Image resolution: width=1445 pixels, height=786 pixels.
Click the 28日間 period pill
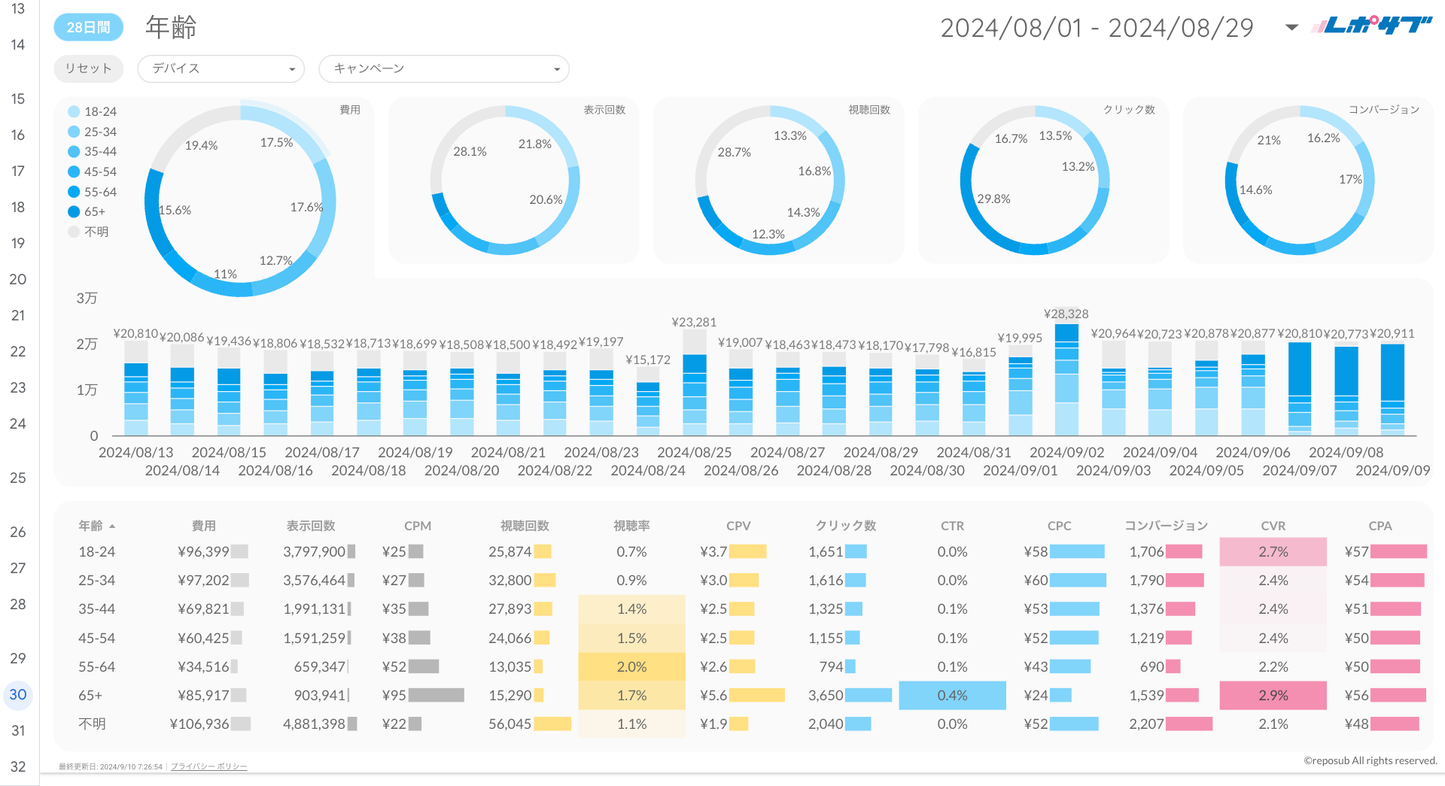coord(88,27)
